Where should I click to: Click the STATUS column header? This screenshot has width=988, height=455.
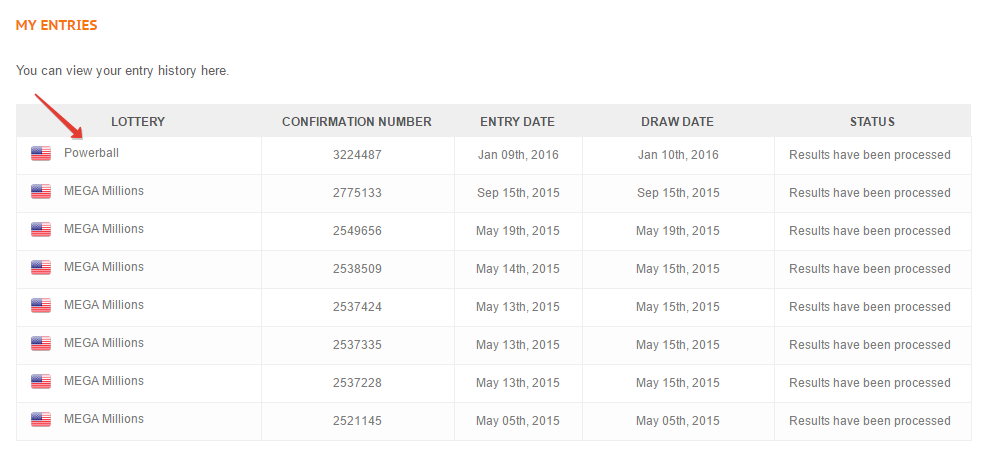pos(872,122)
